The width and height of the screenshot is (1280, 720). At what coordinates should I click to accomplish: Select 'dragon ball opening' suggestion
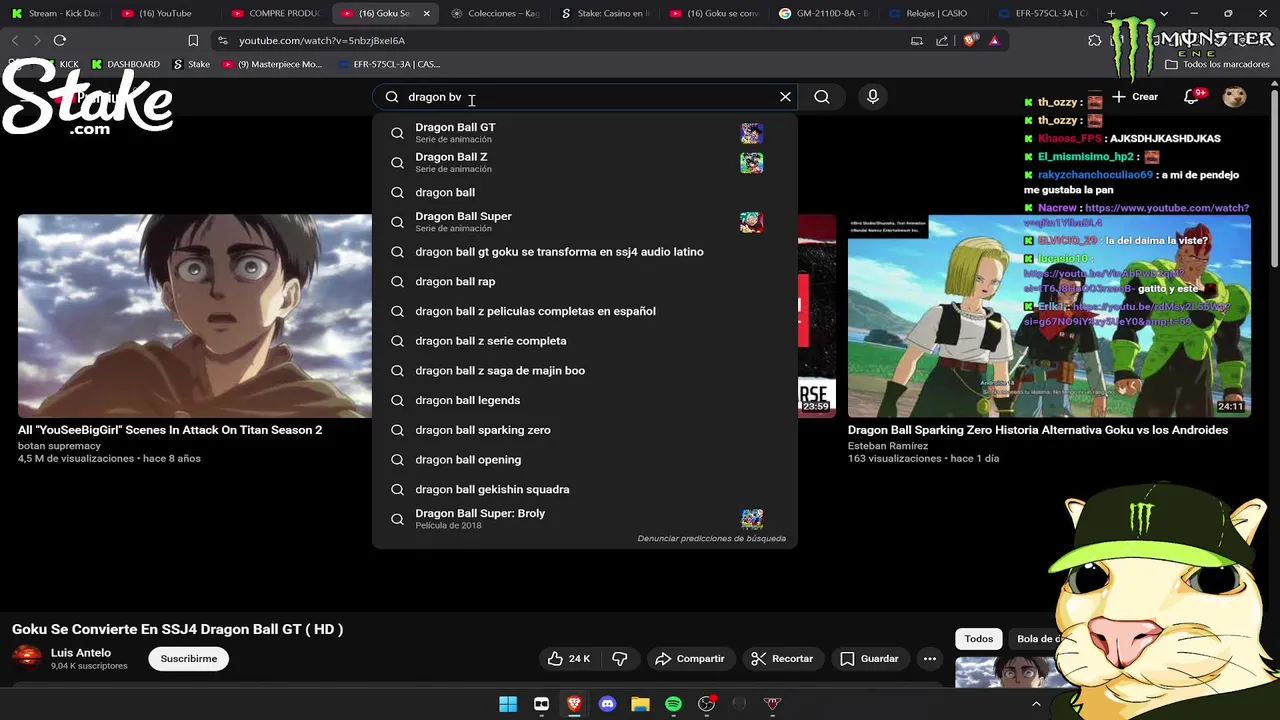pos(585,460)
